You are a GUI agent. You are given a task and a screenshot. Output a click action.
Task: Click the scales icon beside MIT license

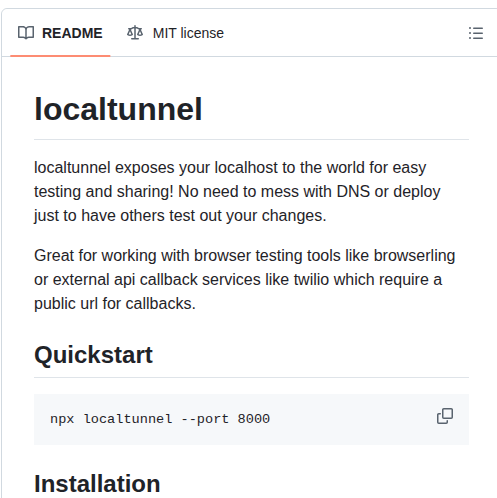135,33
